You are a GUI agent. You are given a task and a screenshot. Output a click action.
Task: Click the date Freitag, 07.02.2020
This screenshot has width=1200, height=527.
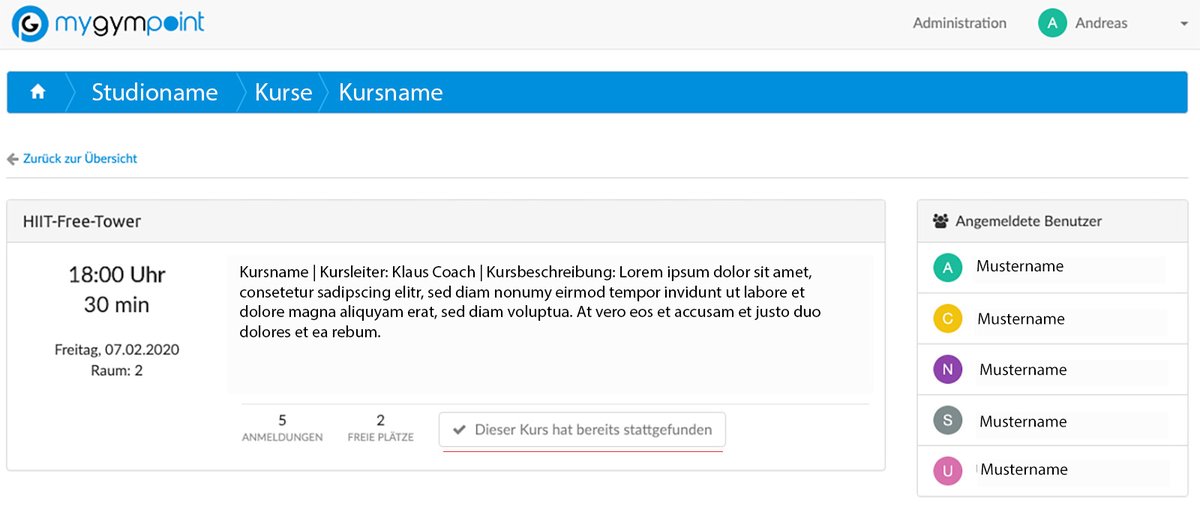coord(117,351)
